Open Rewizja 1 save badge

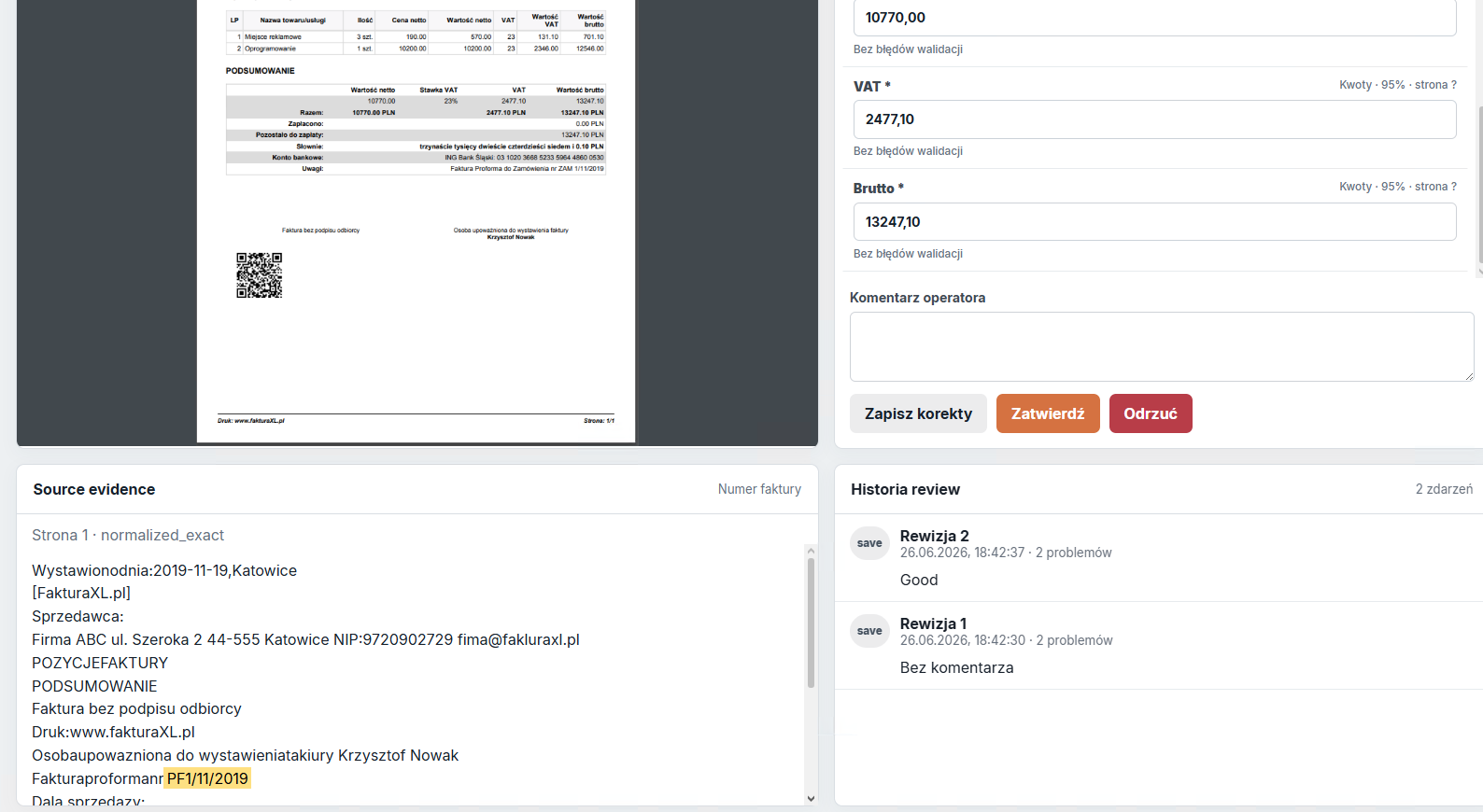(x=869, y=631)
